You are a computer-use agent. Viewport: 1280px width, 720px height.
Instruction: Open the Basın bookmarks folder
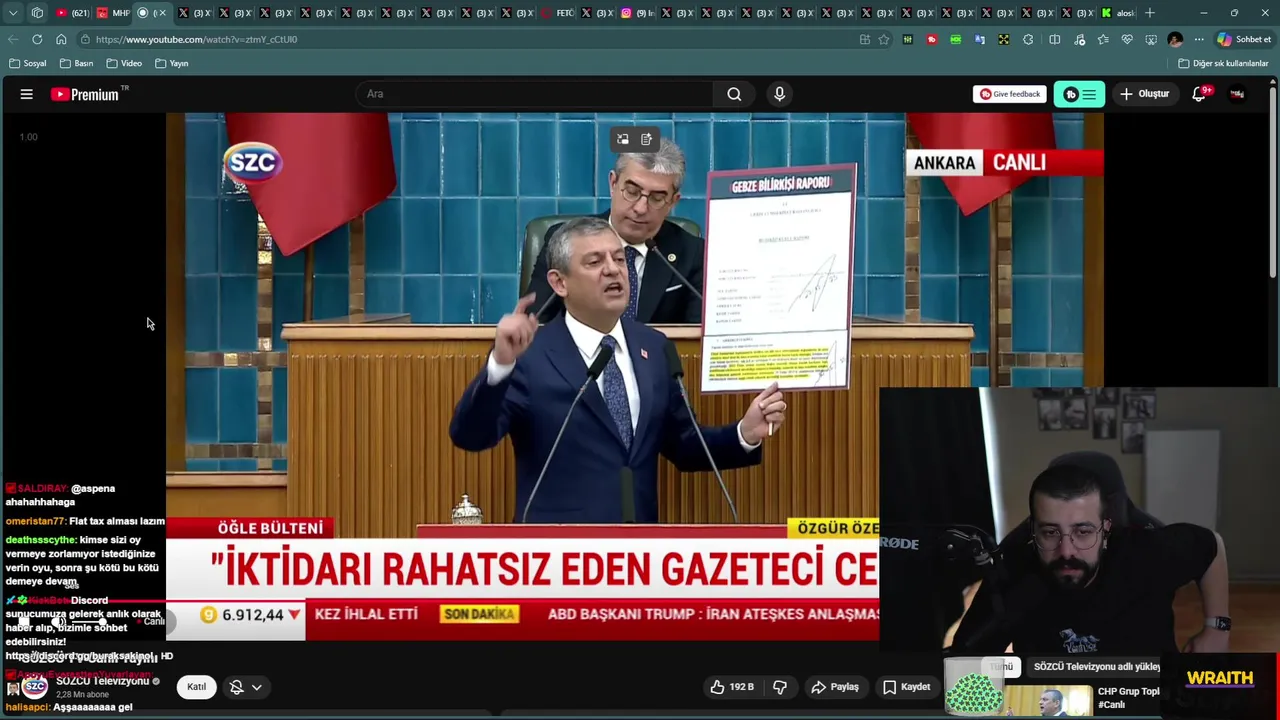[x=77, y=63]
